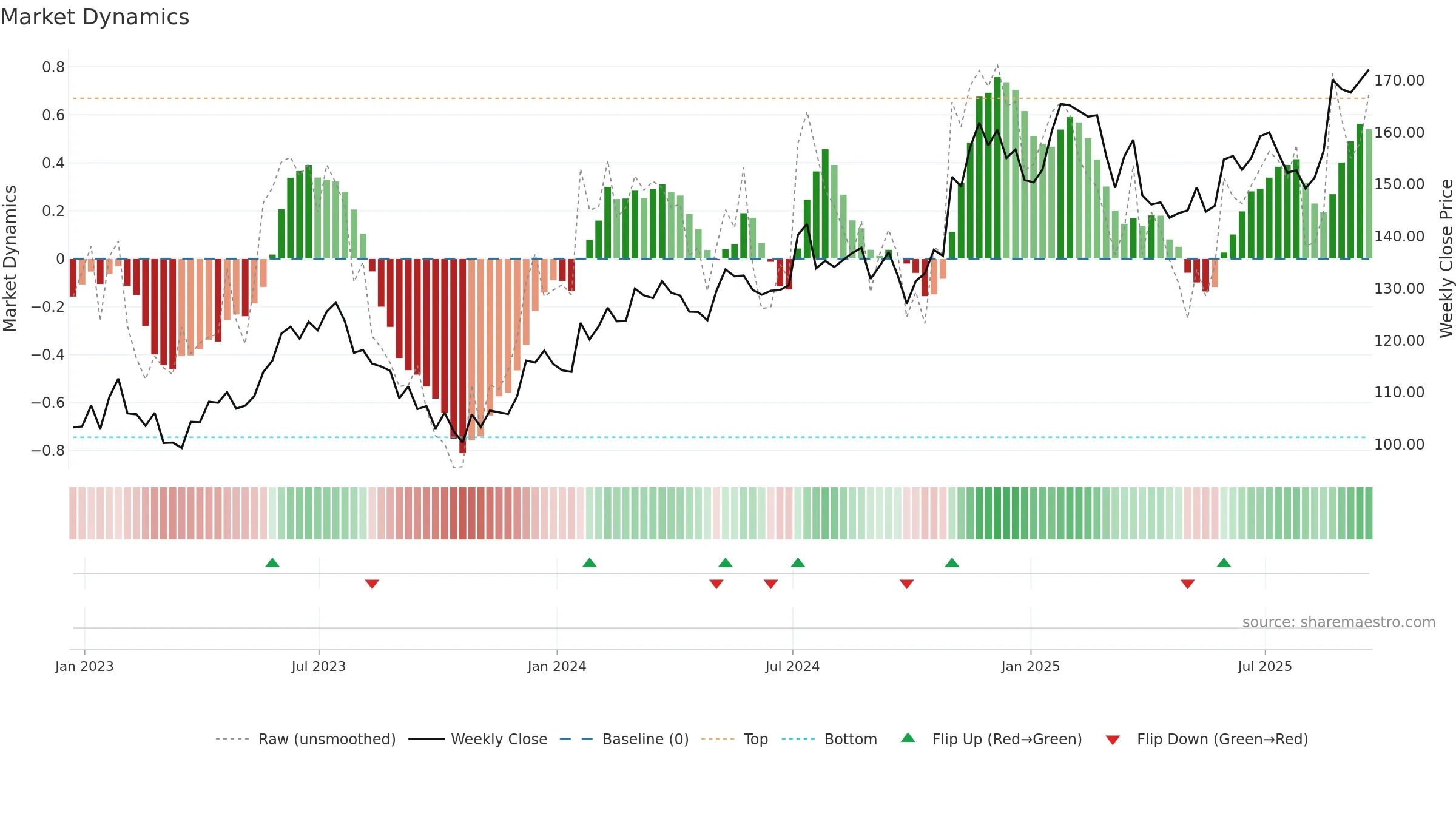Click the 120.00 price axis label
Screen dimensions: 1456x819
[1399, 340]
